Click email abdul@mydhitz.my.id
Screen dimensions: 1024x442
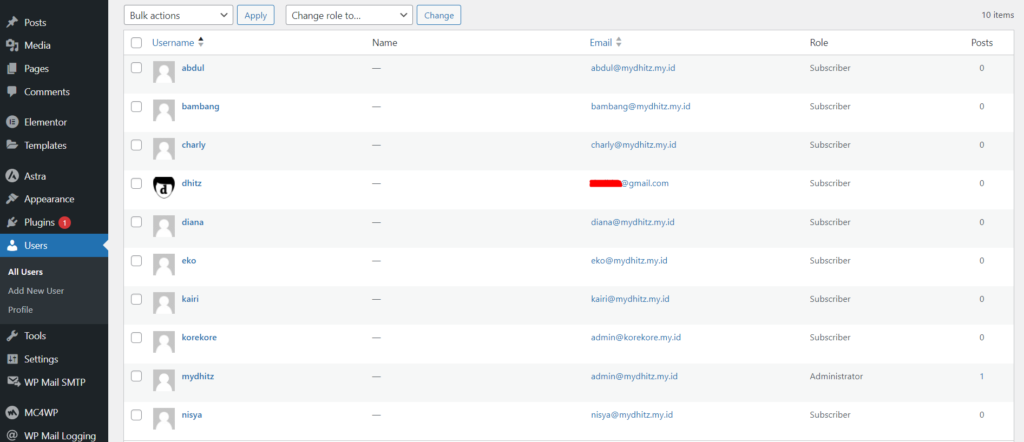click(633, 68)
